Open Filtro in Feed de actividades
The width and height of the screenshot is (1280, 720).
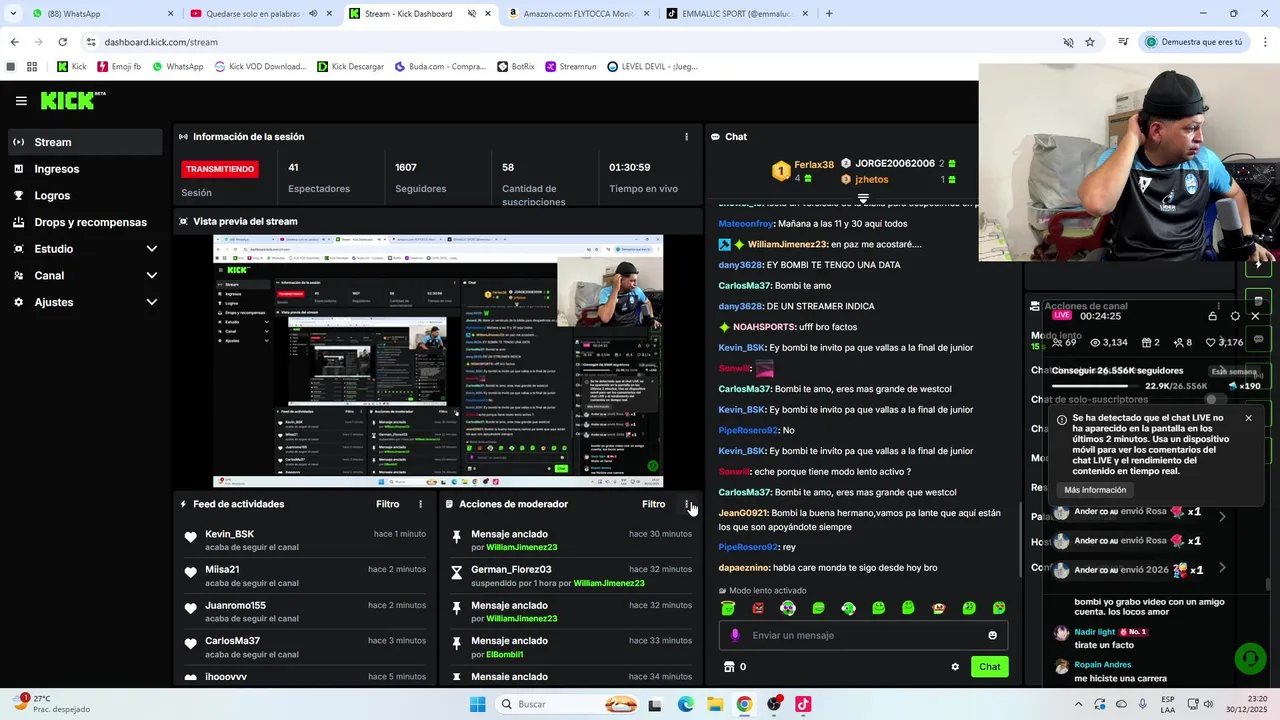tap(387, 504)
